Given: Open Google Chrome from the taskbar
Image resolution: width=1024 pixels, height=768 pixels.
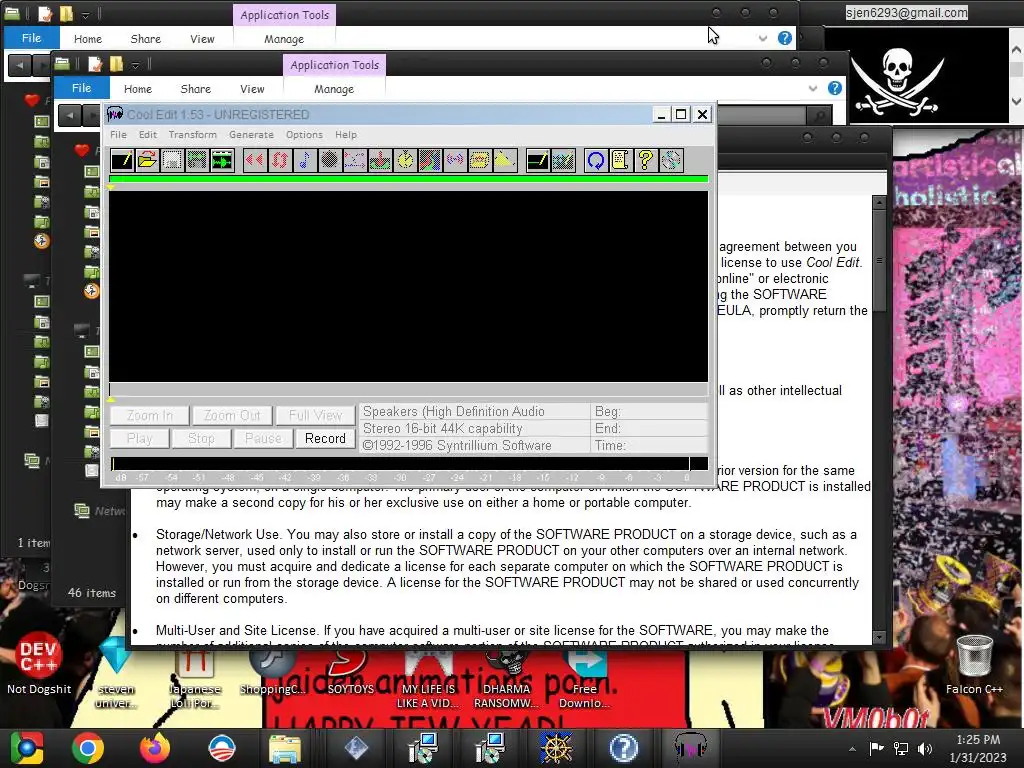Looking at the screenshot, I should click(88, 748).
